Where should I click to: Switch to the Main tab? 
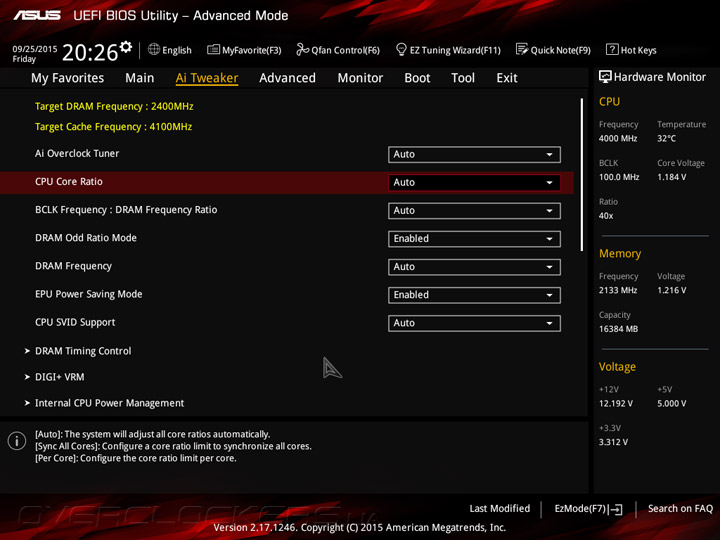(140, 78)
